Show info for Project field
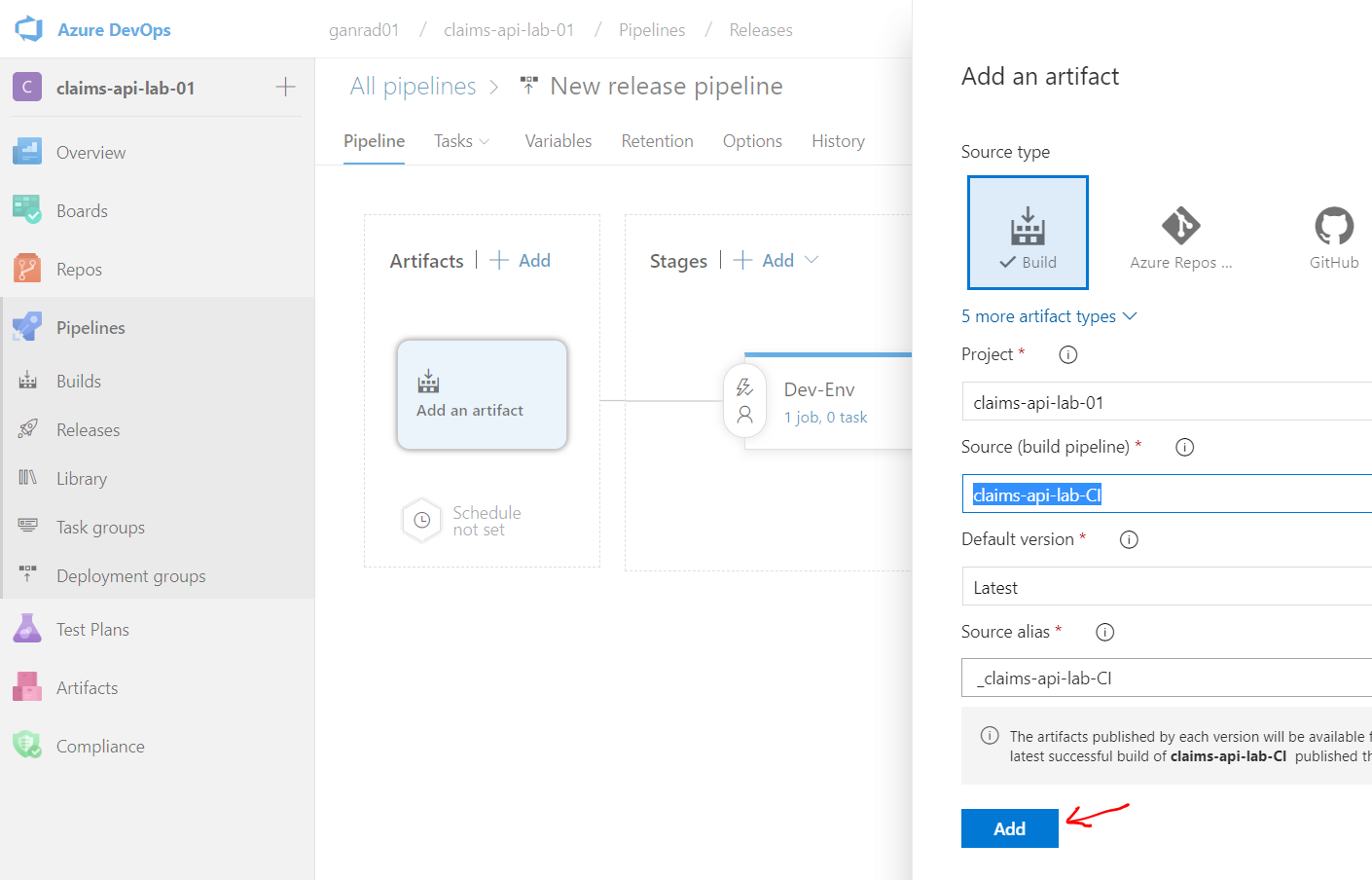Screen dimensions: 1372x880 (x=1068, y=354)
